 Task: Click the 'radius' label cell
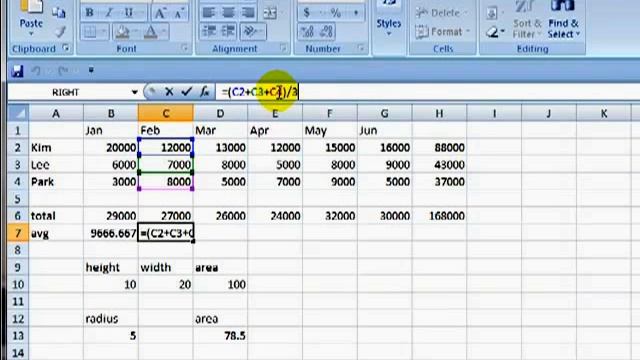(111, 318)
